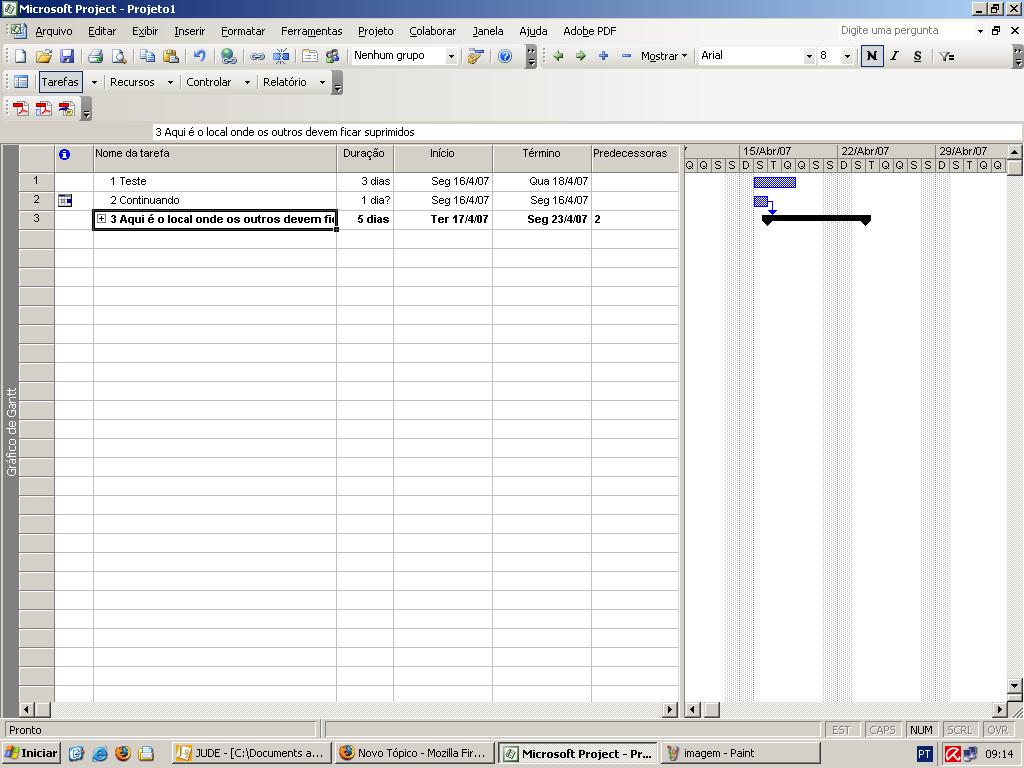Show subtasks with blue plus icon

coord(603,56)
